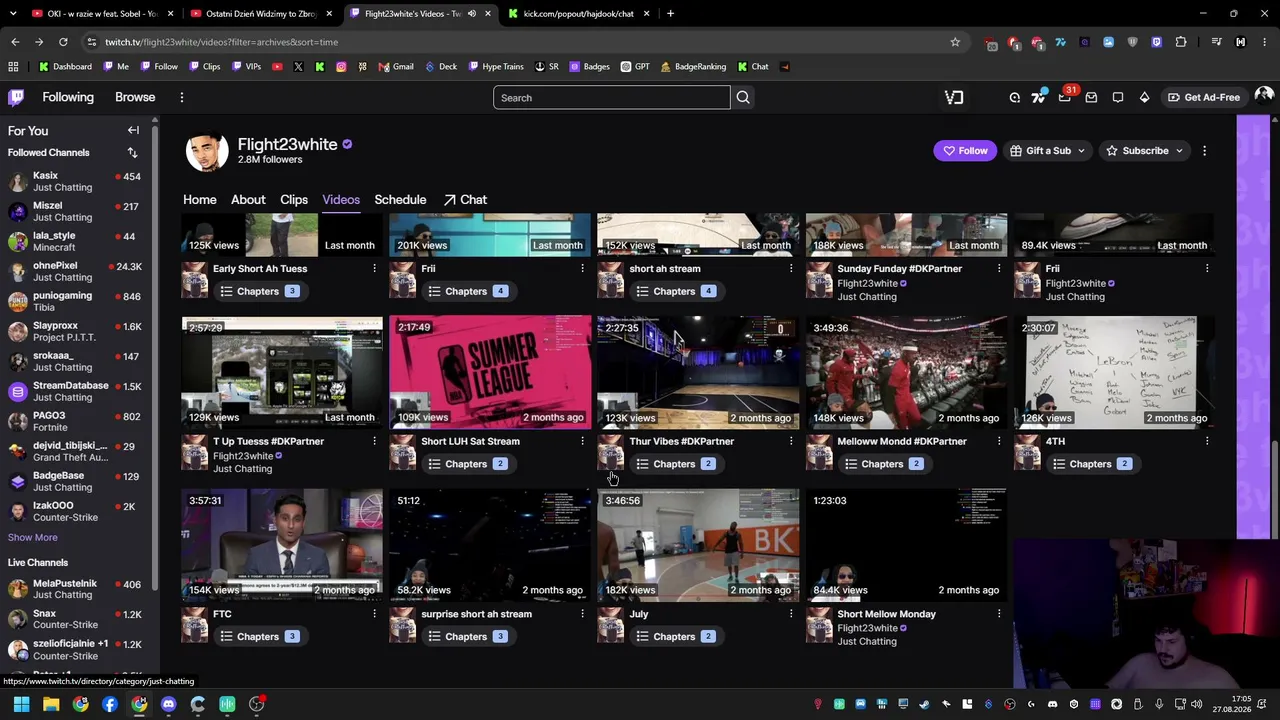Image resolution: width=1280 pixels, height=720 pixels.
Task: Open Discord from the taskbar
Action: [168, 704]
